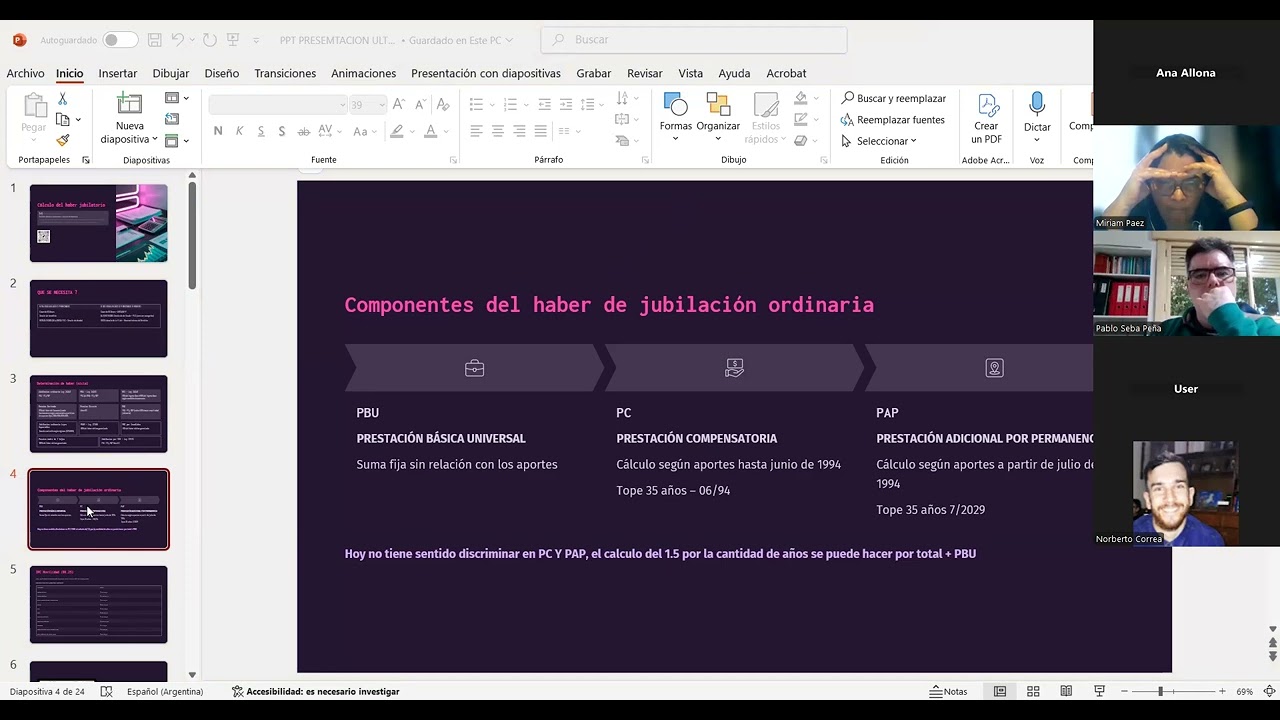
Task: Open the font size 39 dropdown
Action: click(x=368, y=104)
